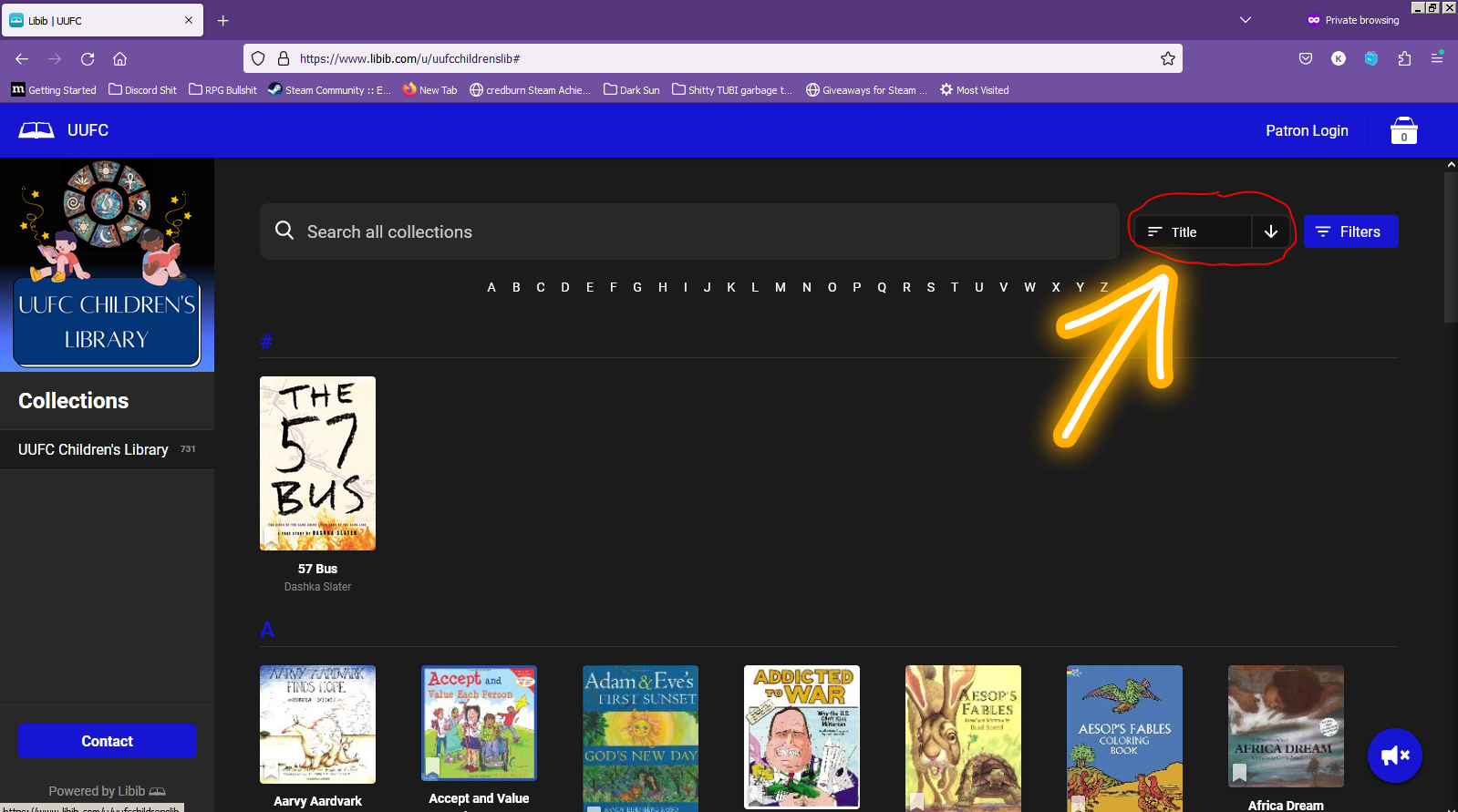Open New Tab bookmark
This screenshot has height=812, width=1458.
coord(429,90)
